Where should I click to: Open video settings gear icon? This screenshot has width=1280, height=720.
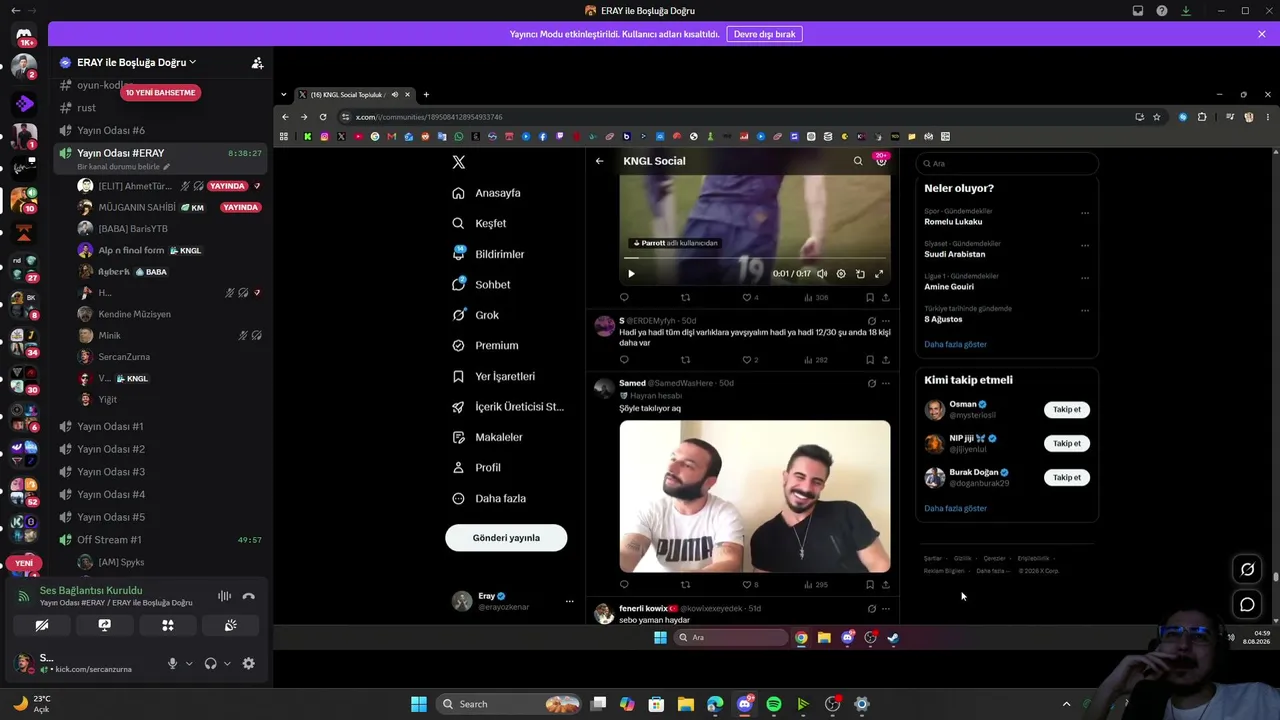pos(841,274)
